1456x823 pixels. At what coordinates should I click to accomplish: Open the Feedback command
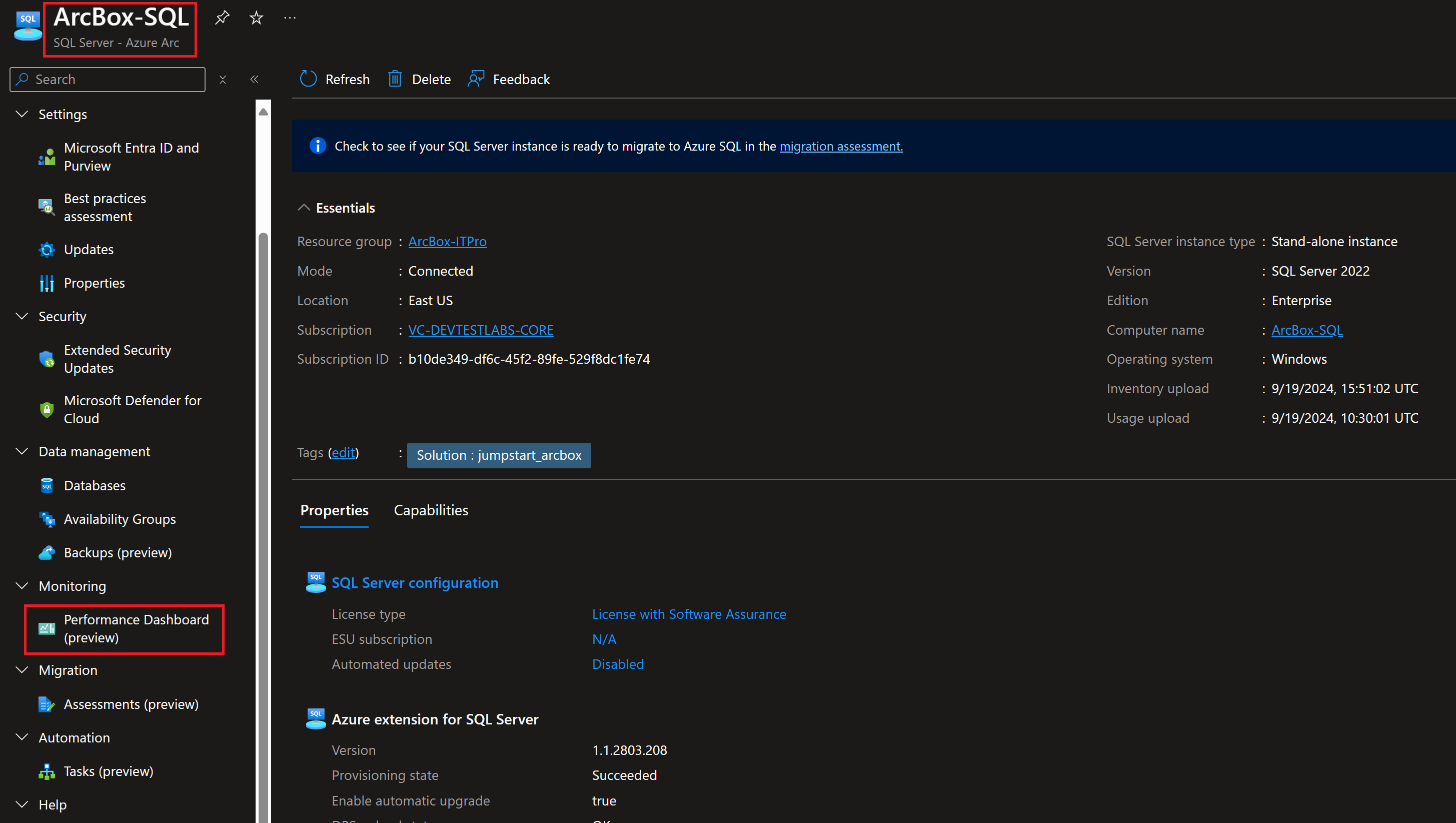(x=508, y=79)
